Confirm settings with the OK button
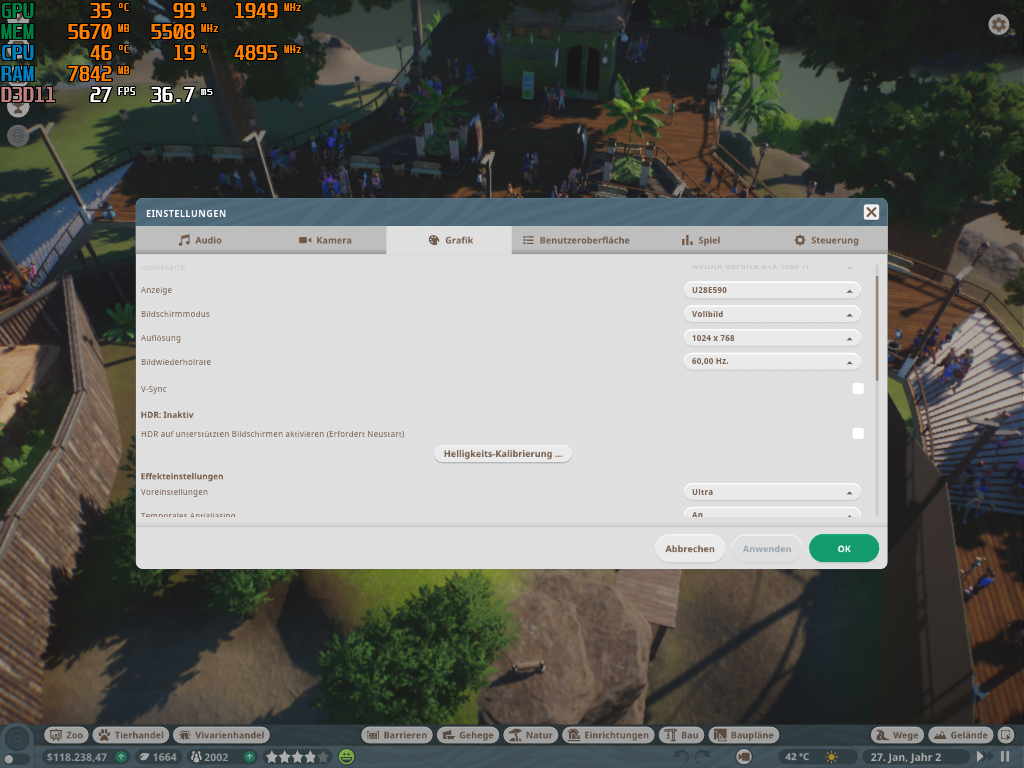The height and width of the screenshot is (768, 1024). [844, 549]
